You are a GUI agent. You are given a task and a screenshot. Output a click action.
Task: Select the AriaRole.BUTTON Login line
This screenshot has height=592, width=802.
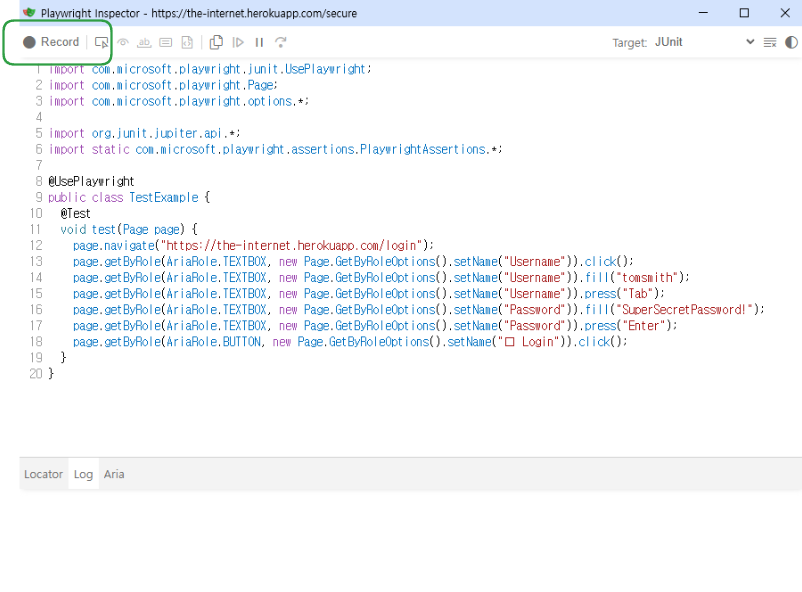[x=350, y=342]
